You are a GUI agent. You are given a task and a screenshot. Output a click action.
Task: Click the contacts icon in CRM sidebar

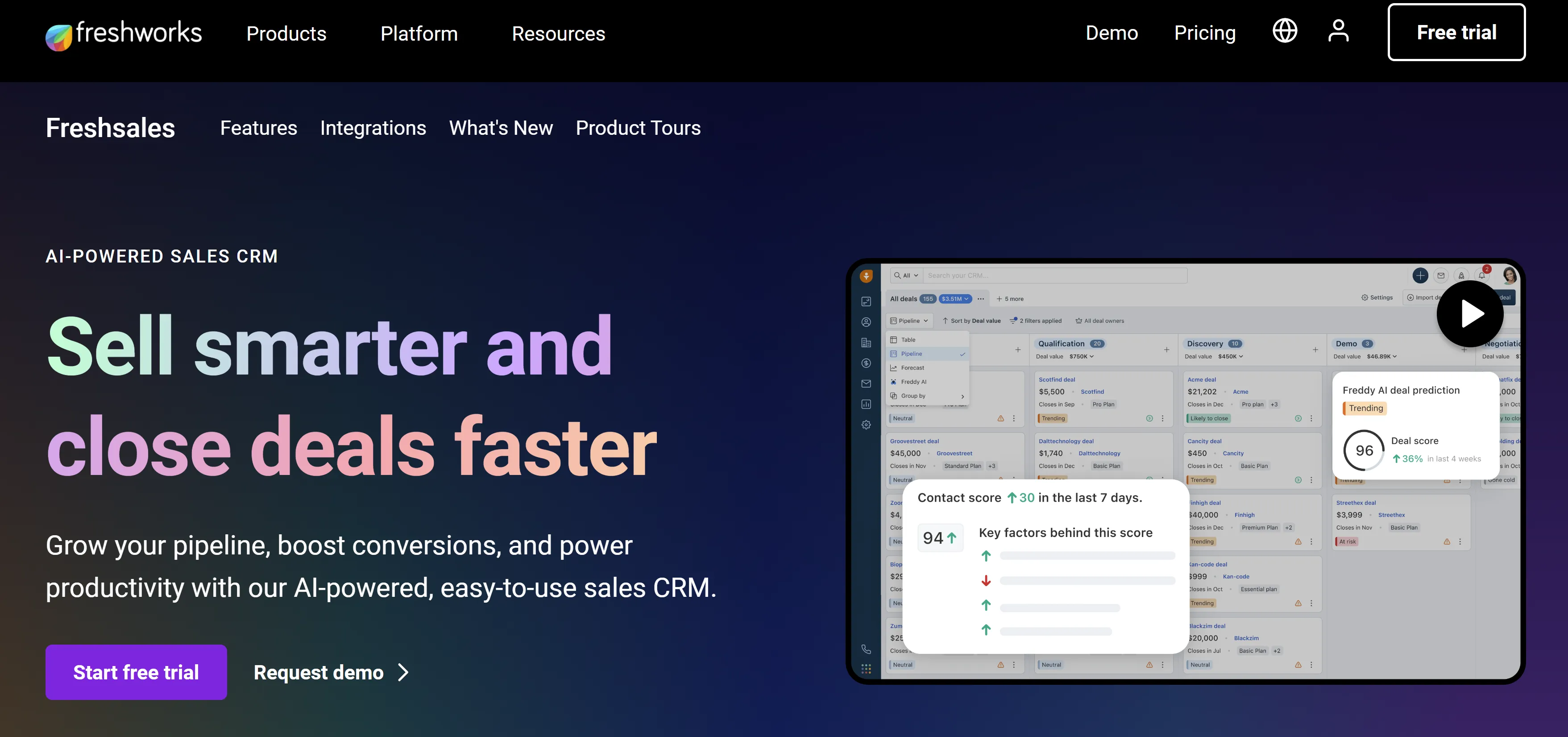(866, 322)
